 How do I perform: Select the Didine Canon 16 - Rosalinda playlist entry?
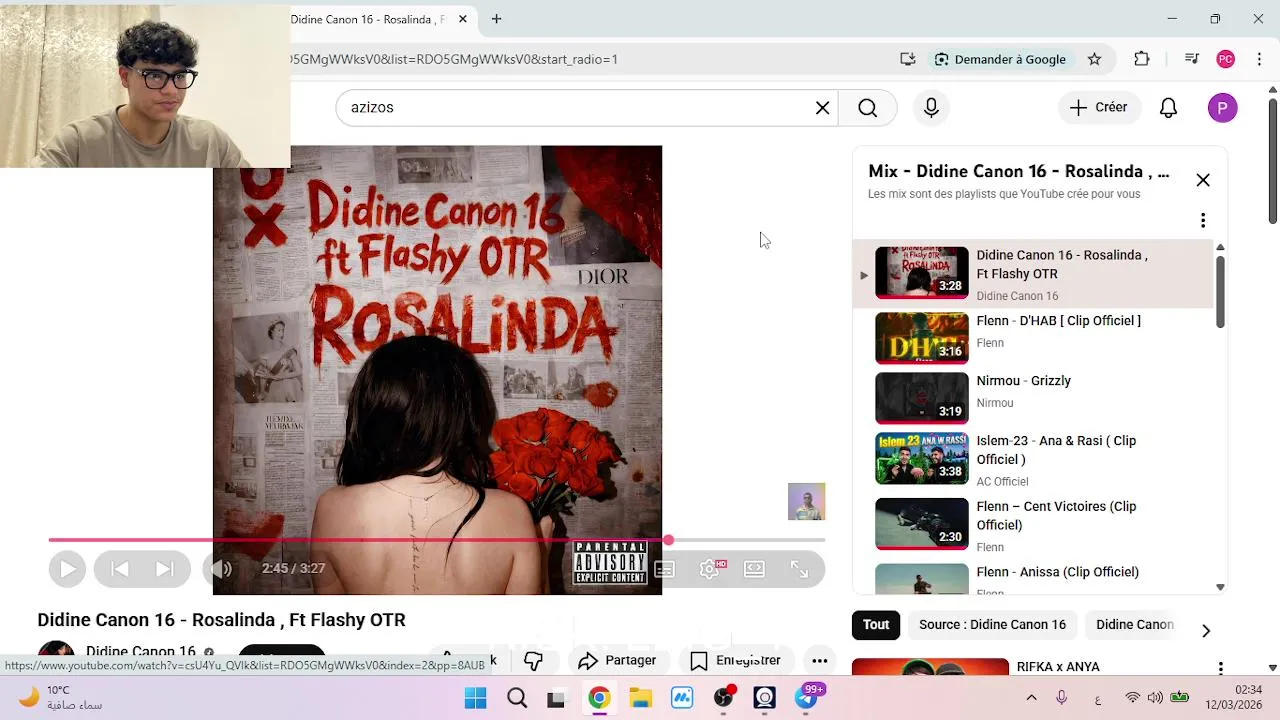tap(1033, 274)
